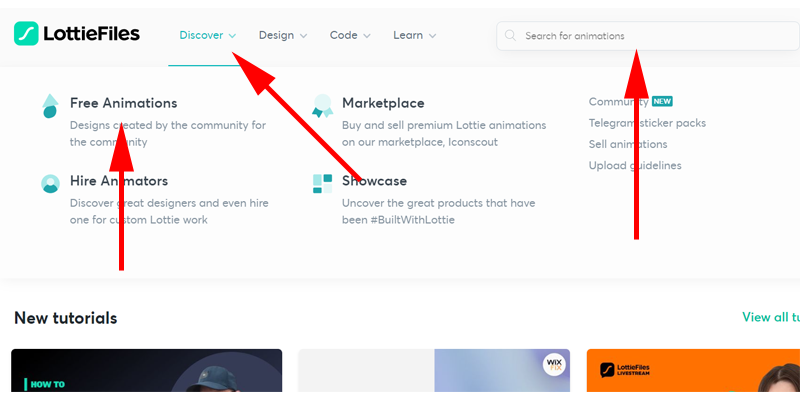
Task: Click the chevron next to Learn
Action: point(432,36)
